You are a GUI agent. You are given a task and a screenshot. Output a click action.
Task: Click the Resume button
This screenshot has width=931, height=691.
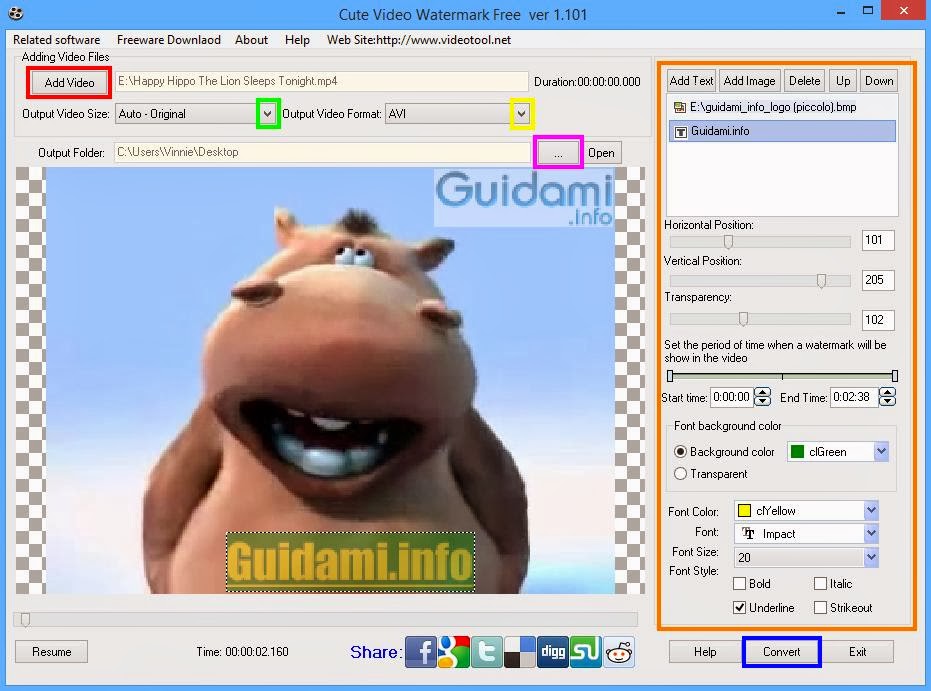[51, 652]
